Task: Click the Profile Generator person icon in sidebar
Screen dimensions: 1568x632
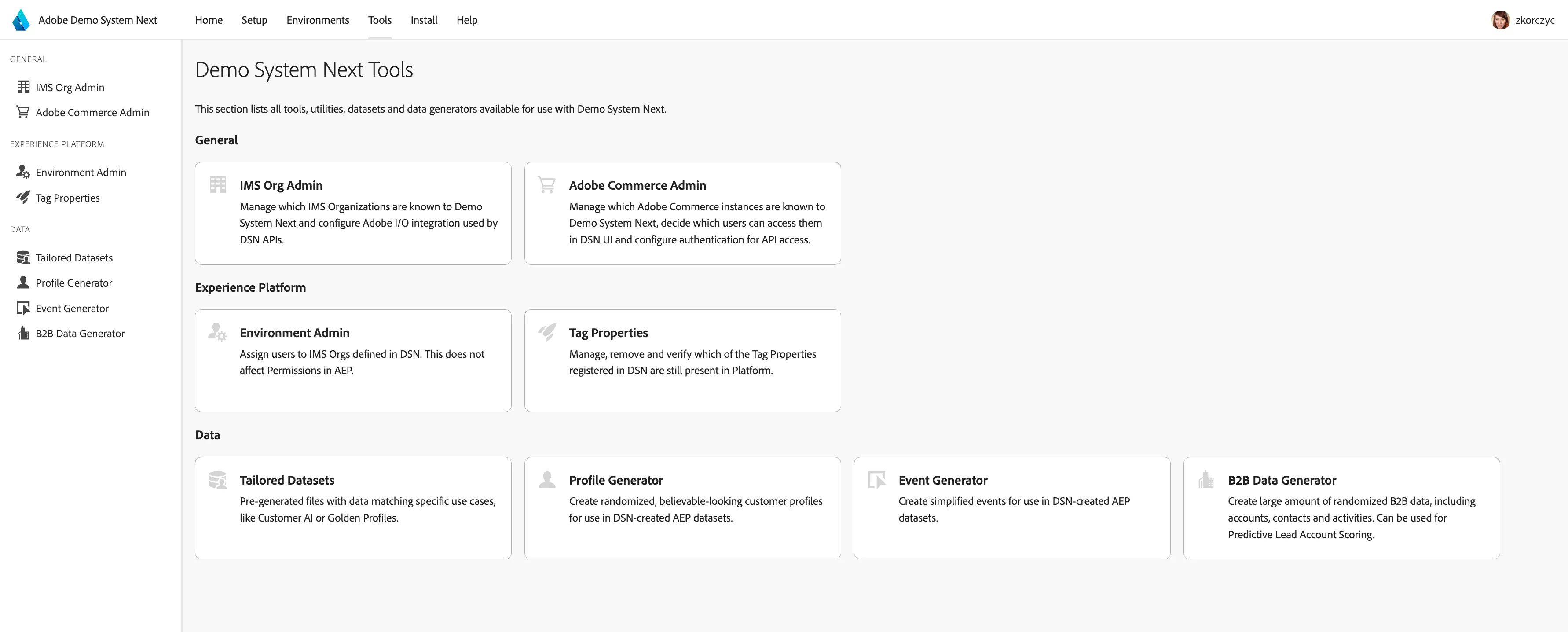Action: [23, 283]
